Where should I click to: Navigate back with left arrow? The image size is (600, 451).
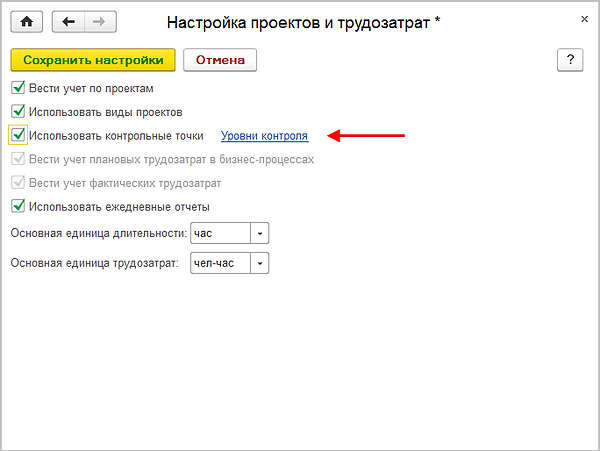(68, 22)
